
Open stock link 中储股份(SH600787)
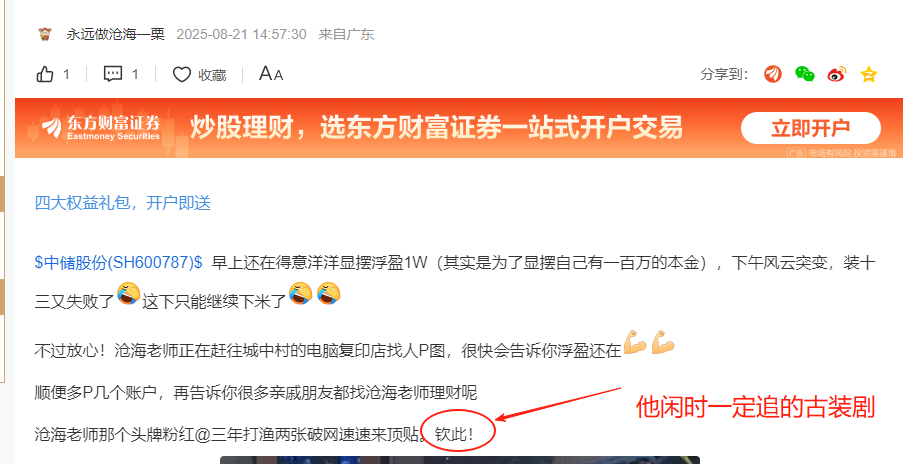point(119,263)
